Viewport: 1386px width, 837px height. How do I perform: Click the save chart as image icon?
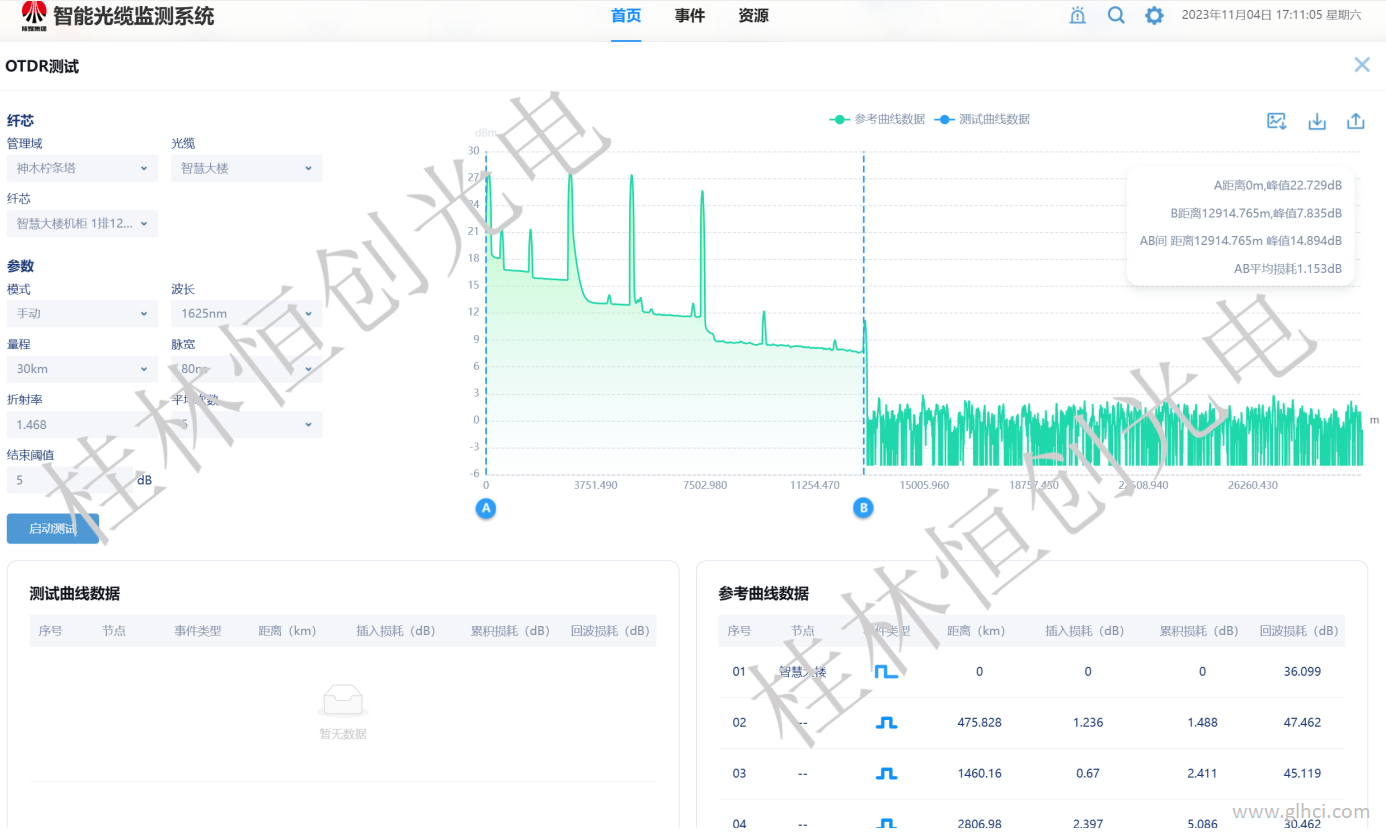click(1276, 121)
